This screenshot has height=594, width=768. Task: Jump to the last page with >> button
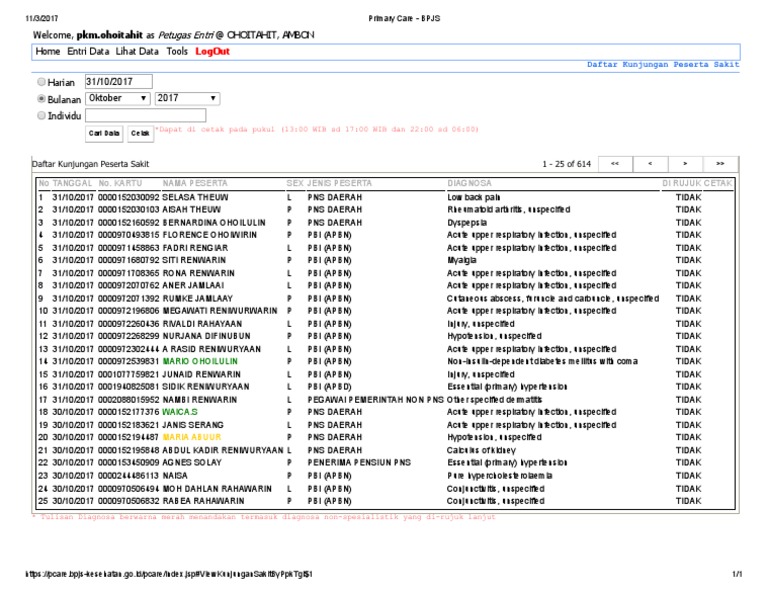pyautogui.click(x=720, y=162)
